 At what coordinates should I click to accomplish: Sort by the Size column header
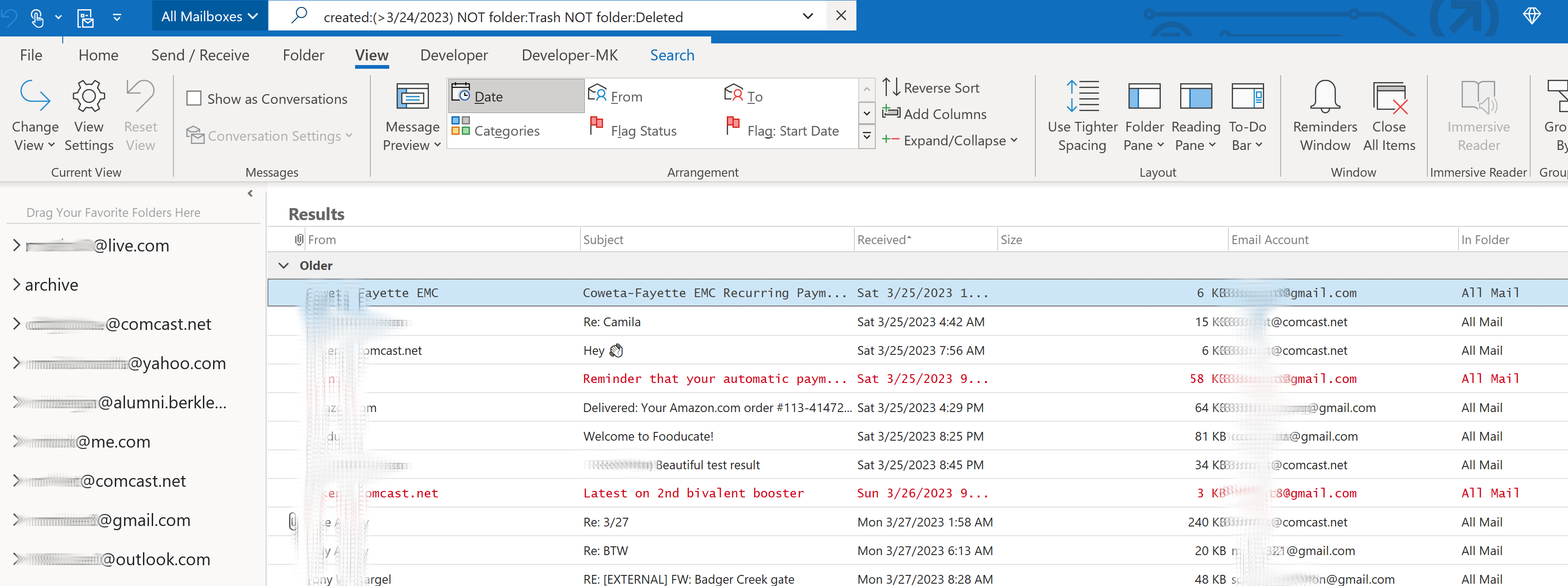pos(1113,239)
